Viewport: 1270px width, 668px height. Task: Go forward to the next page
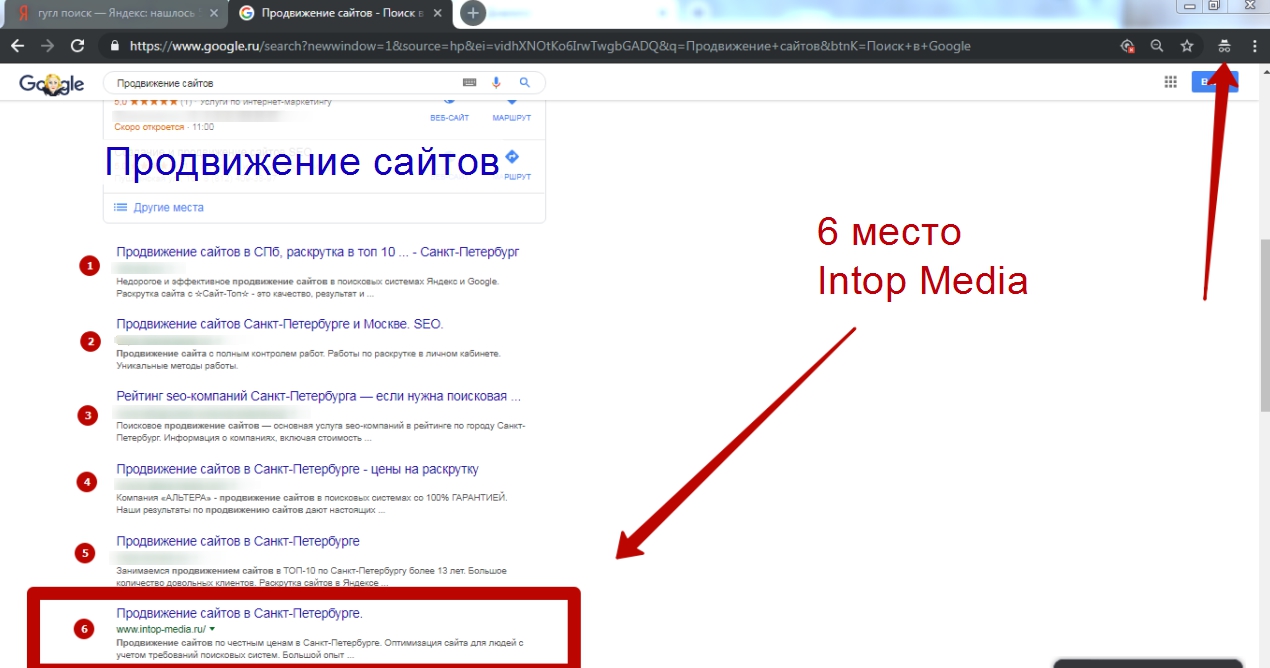point(47,46)
